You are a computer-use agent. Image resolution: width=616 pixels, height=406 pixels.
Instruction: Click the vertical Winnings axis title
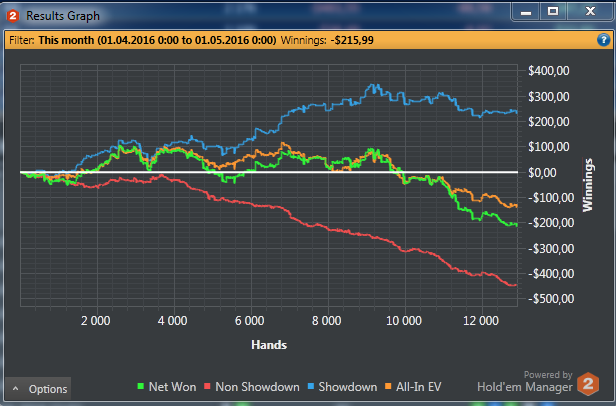[x=588, y=185]
